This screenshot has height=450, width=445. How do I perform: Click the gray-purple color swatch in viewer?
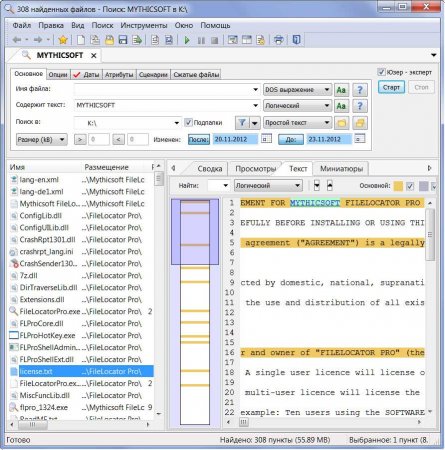pos(423,186)
